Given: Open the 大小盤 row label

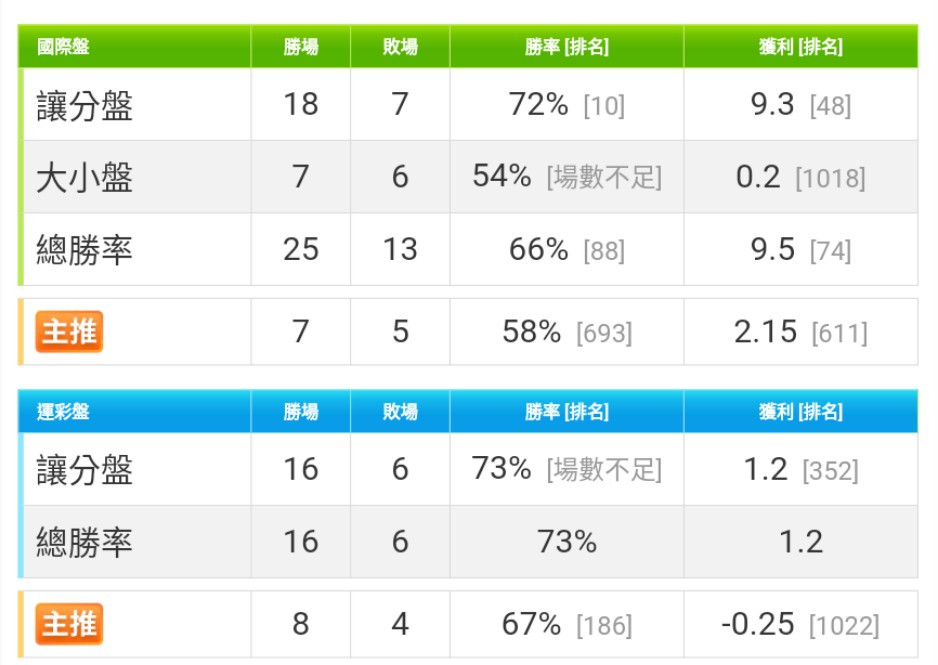Looking at the screenshot, I should click(84, 177).
